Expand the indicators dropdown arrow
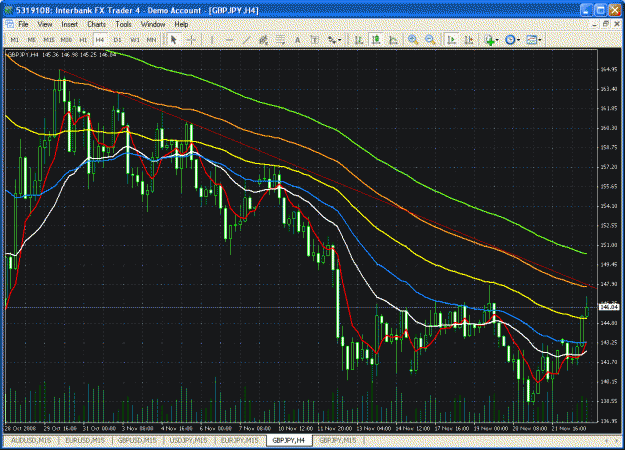This screenshot has height=450, width=625. coord(497,40)
